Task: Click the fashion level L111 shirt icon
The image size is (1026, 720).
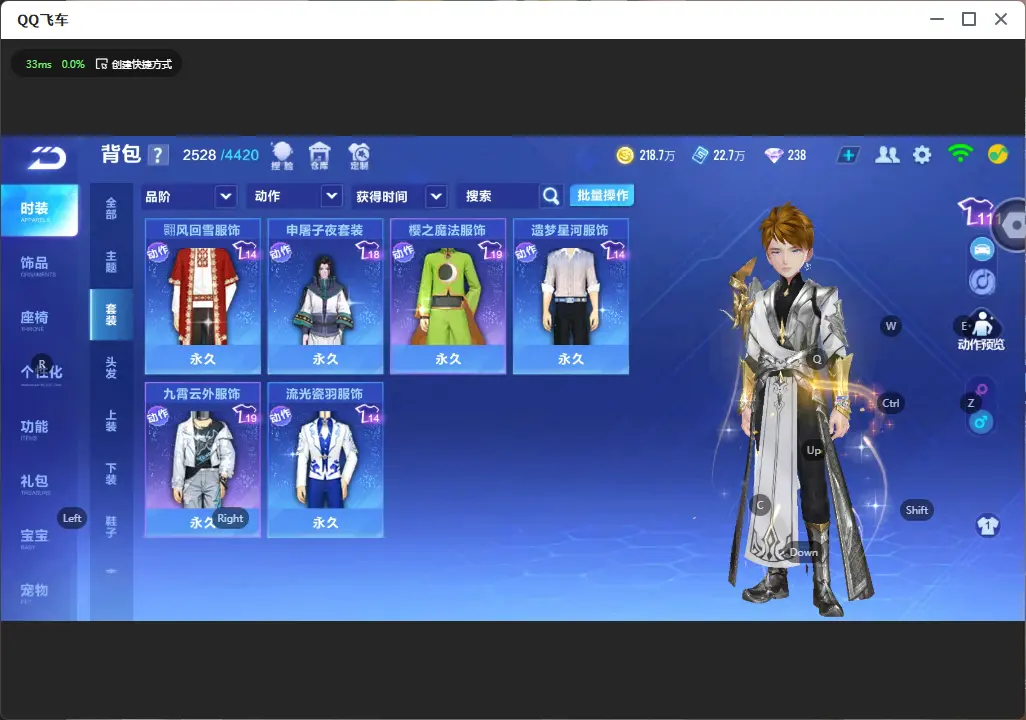Action: point(976,211)
